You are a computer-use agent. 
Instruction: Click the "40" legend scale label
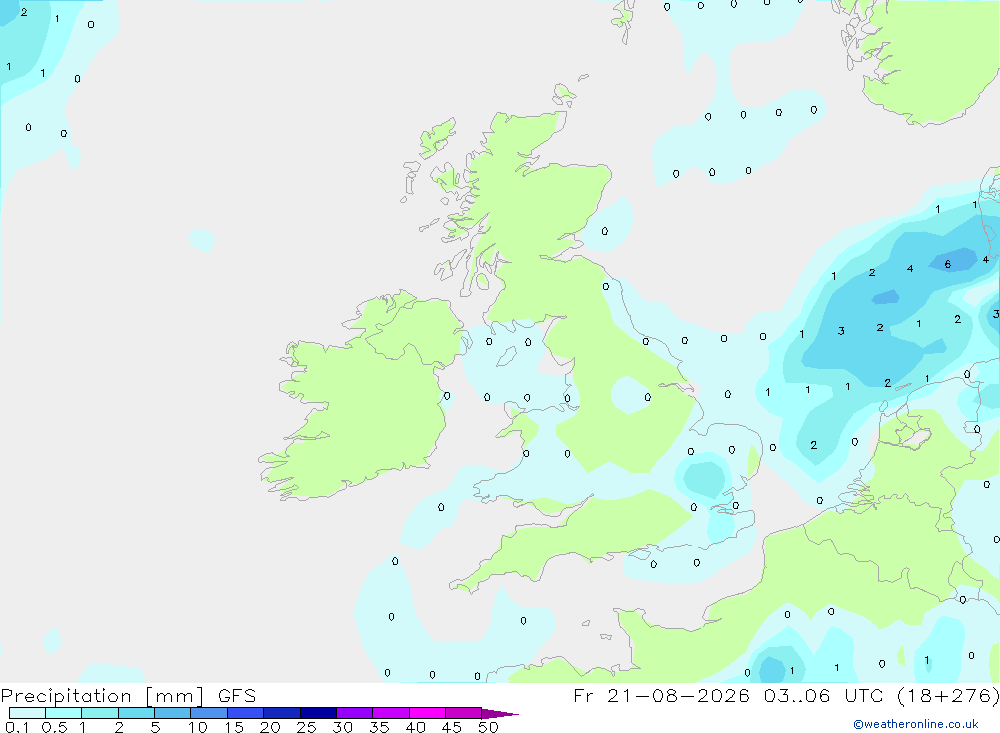click(x=415, y=727)
